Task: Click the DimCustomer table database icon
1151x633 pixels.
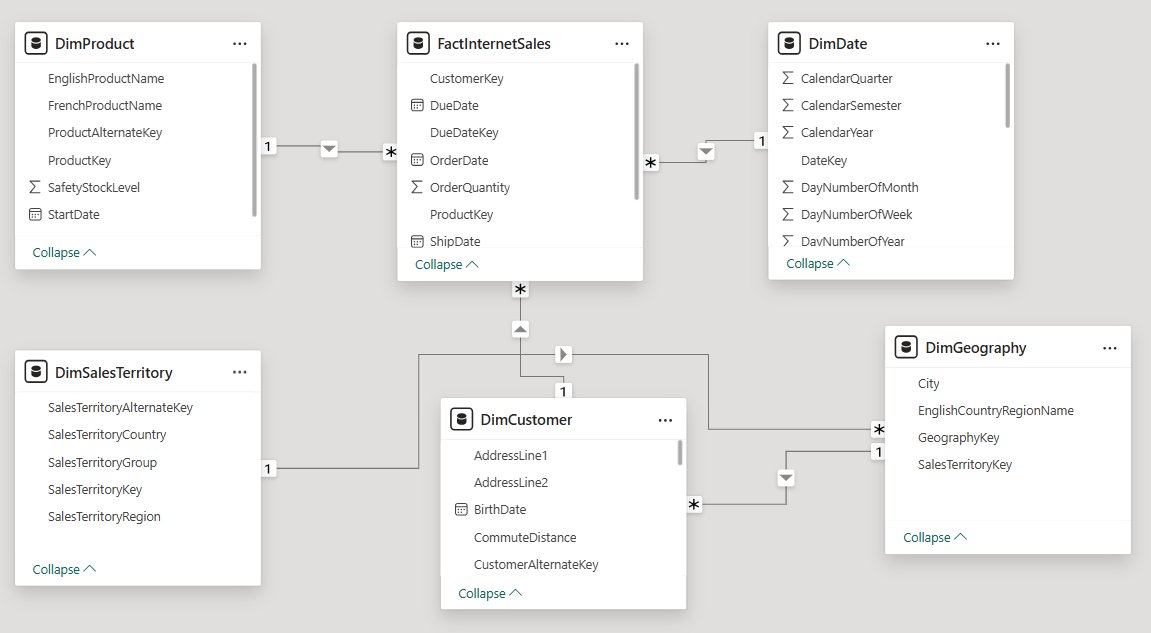Action: tap(461, 419)
